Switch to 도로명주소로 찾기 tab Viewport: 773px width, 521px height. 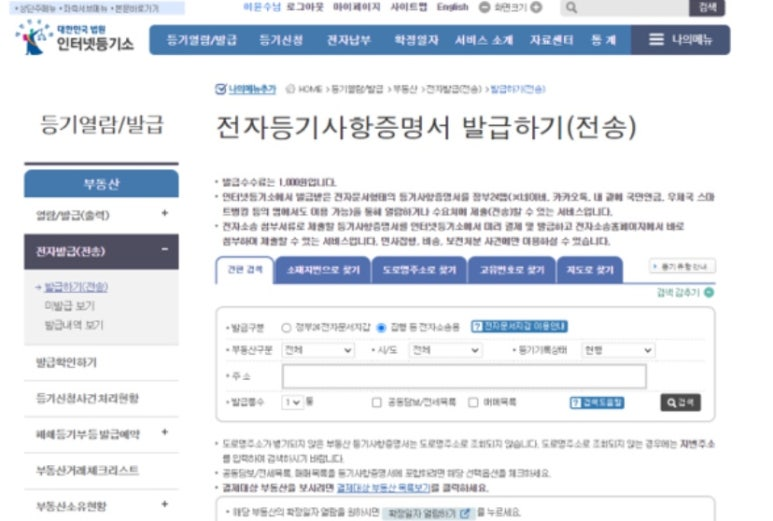point(419,270)
